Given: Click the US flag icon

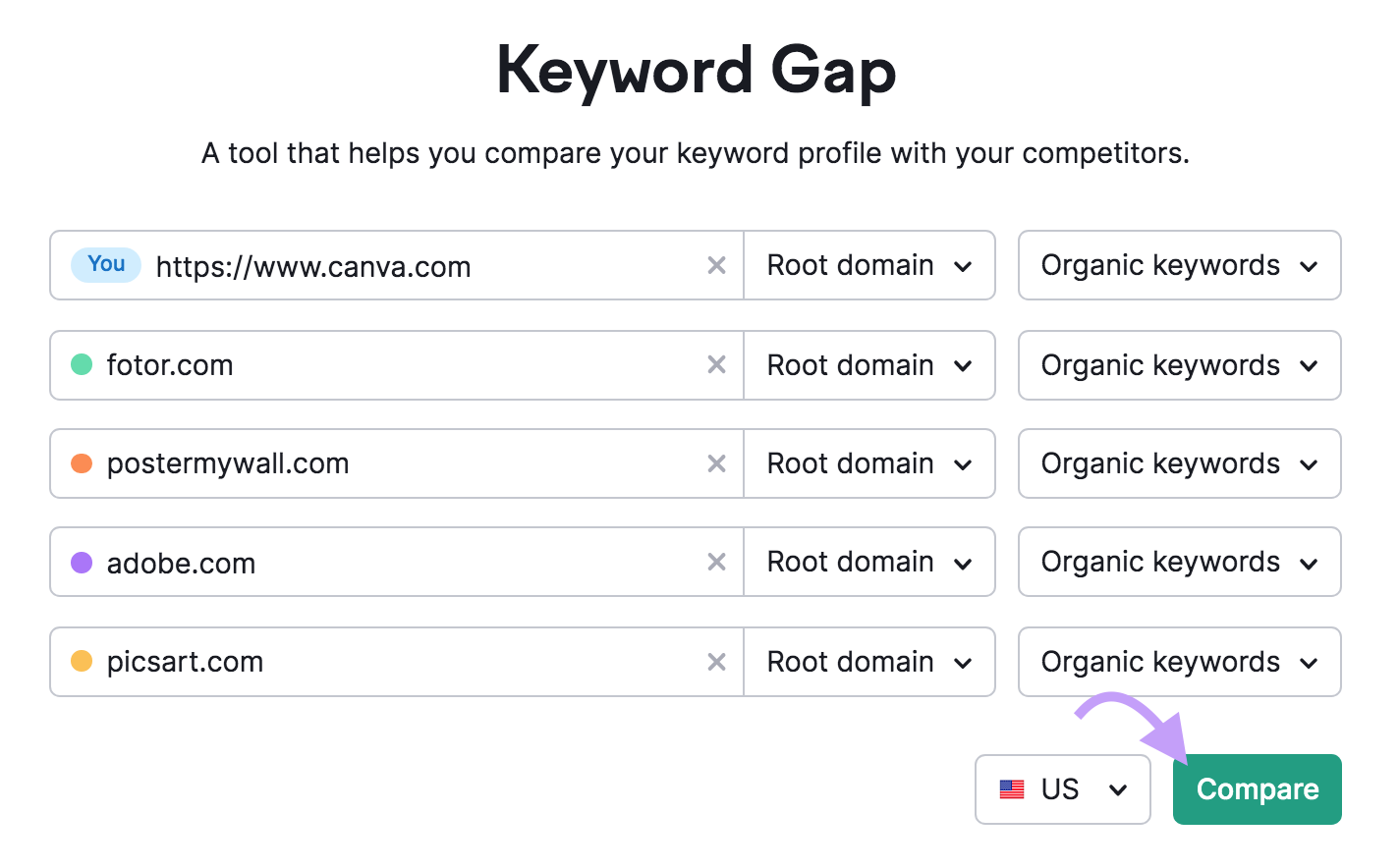Looking at the screenshot, I should tap(1012, 788).
